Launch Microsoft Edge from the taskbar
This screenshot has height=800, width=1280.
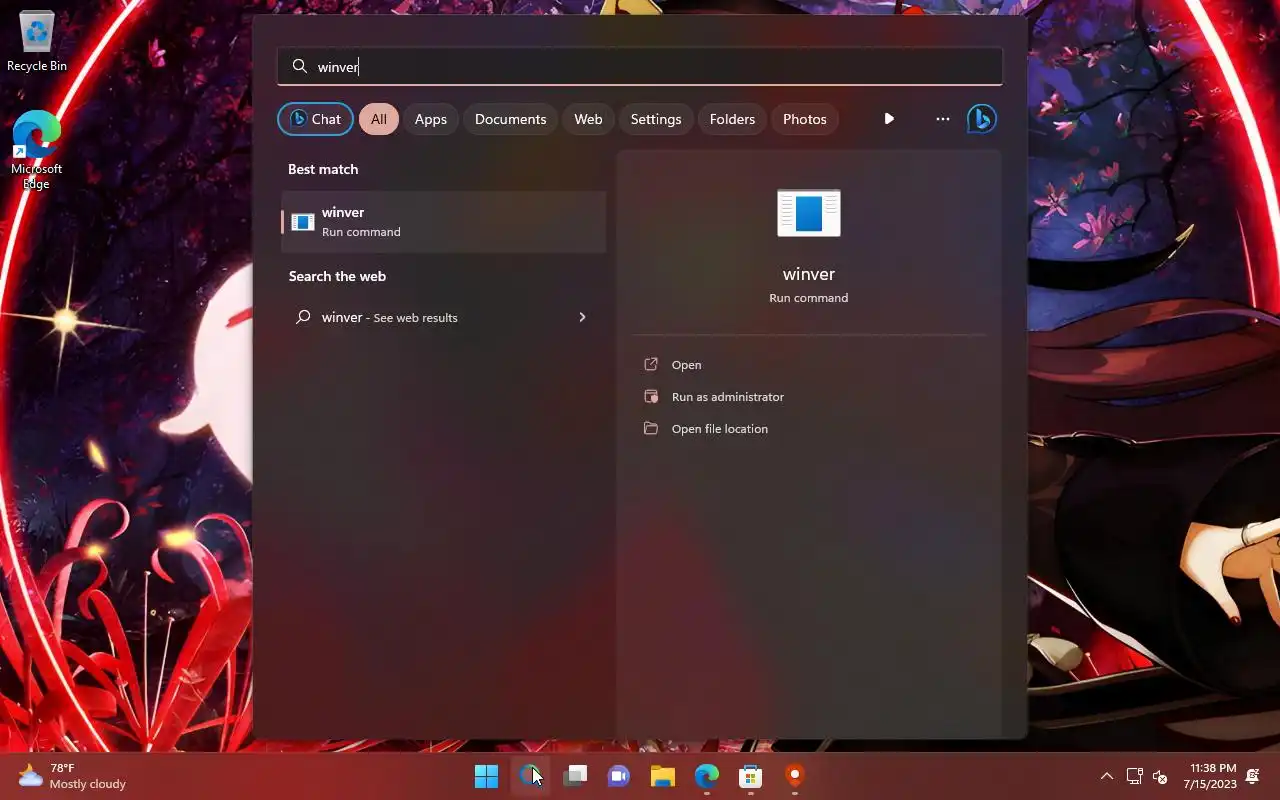(707, 776)
